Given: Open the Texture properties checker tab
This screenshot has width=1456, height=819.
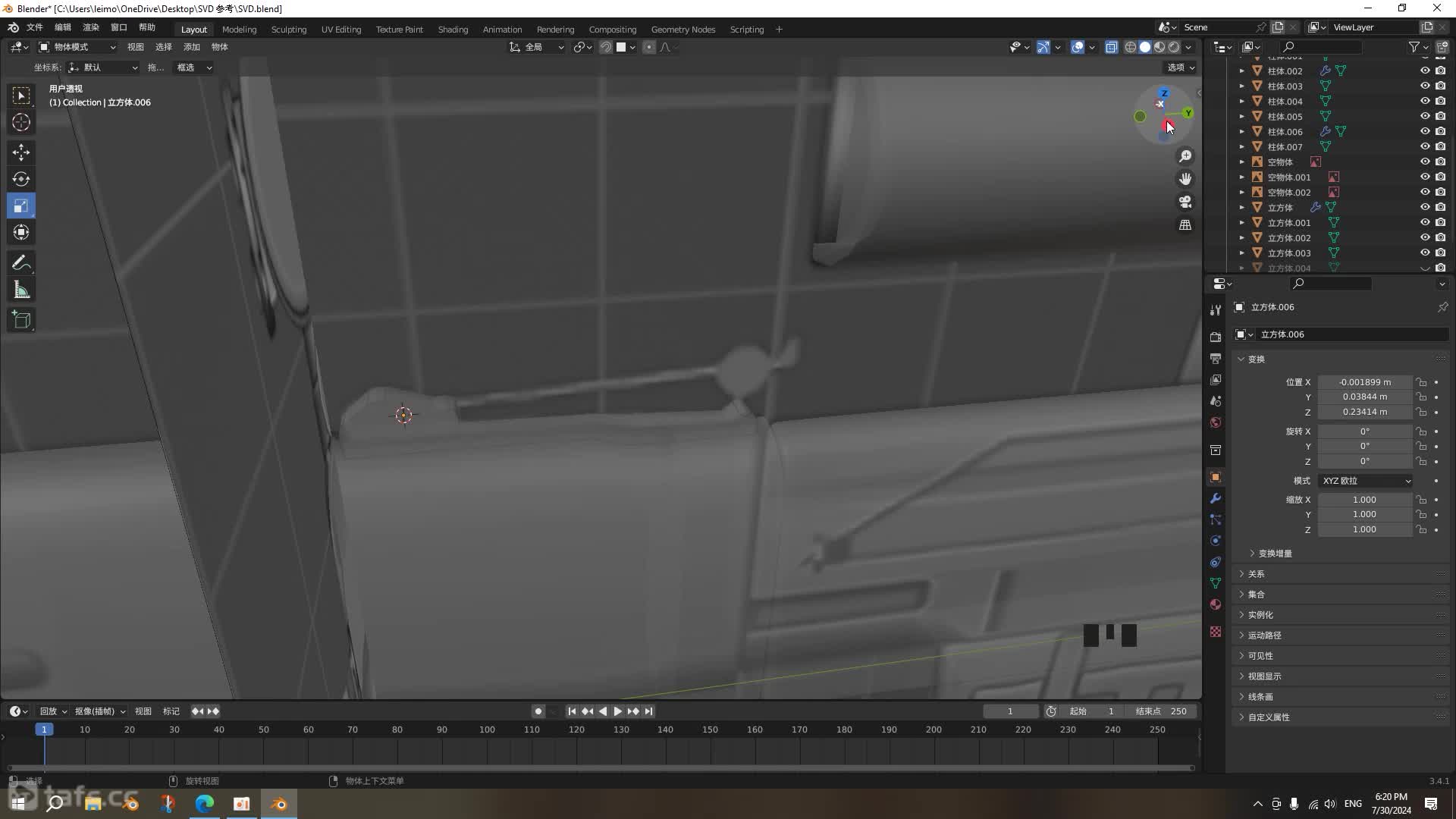Looking at the screenshot, I should [x=1216, y=632].
